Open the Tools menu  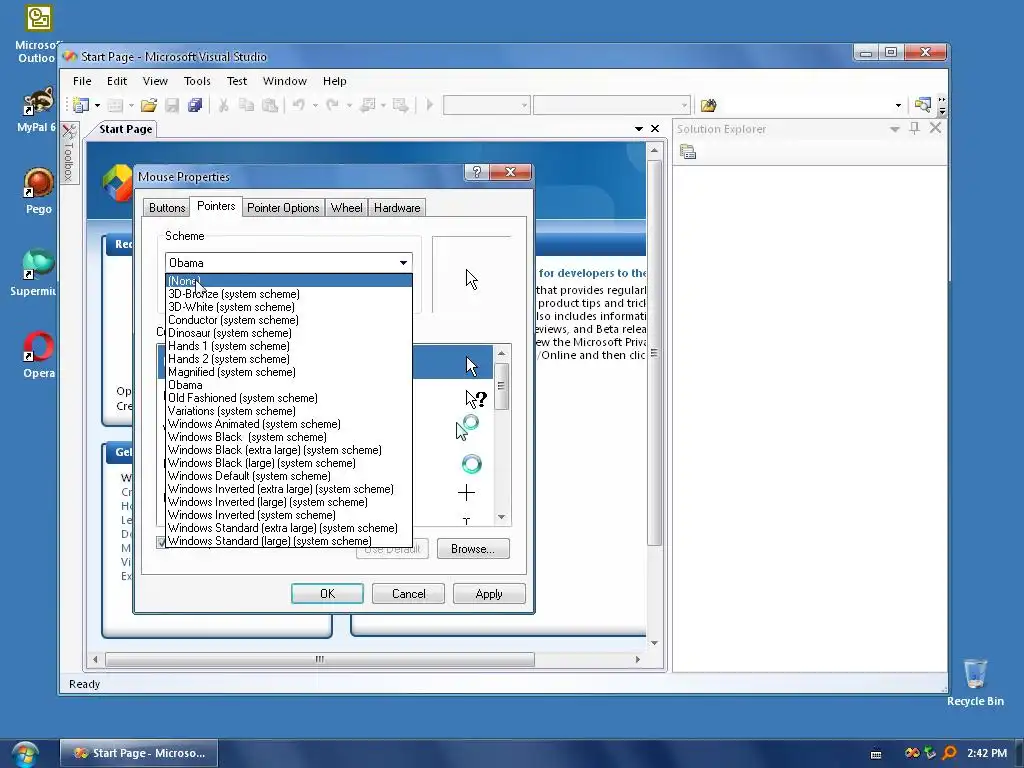point(197,81)
